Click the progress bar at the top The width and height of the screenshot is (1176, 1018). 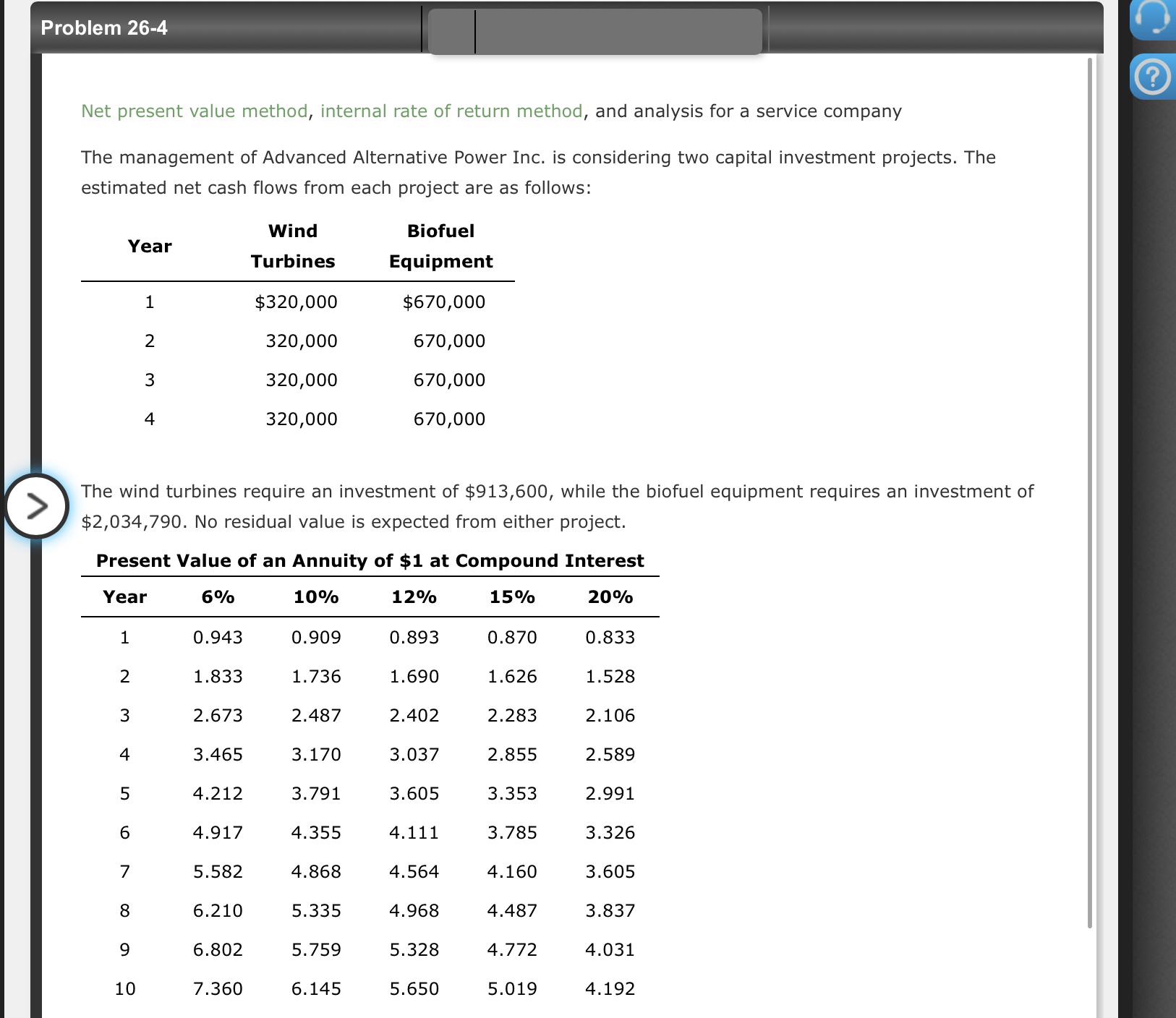tap(595, 32)
